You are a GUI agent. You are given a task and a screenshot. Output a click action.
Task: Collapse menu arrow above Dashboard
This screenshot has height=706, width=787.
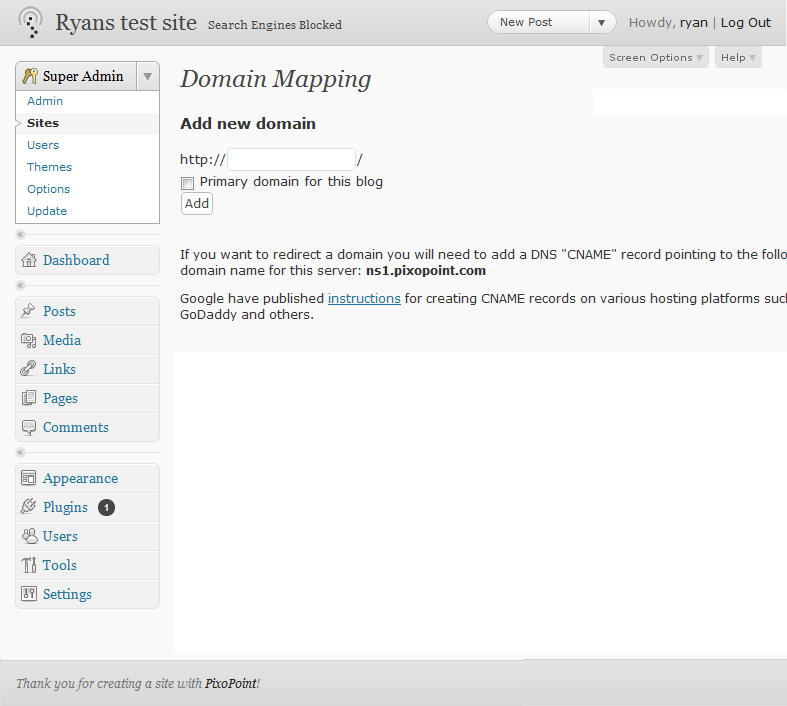coord(21,234)
